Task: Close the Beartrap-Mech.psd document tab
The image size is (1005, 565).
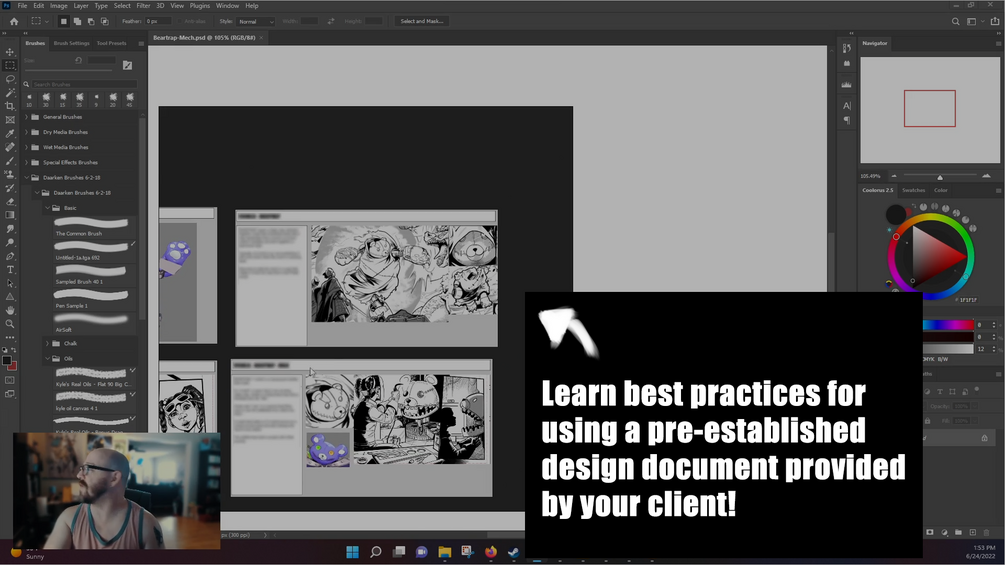Action: pyautogui.click(x=261, y=38)
